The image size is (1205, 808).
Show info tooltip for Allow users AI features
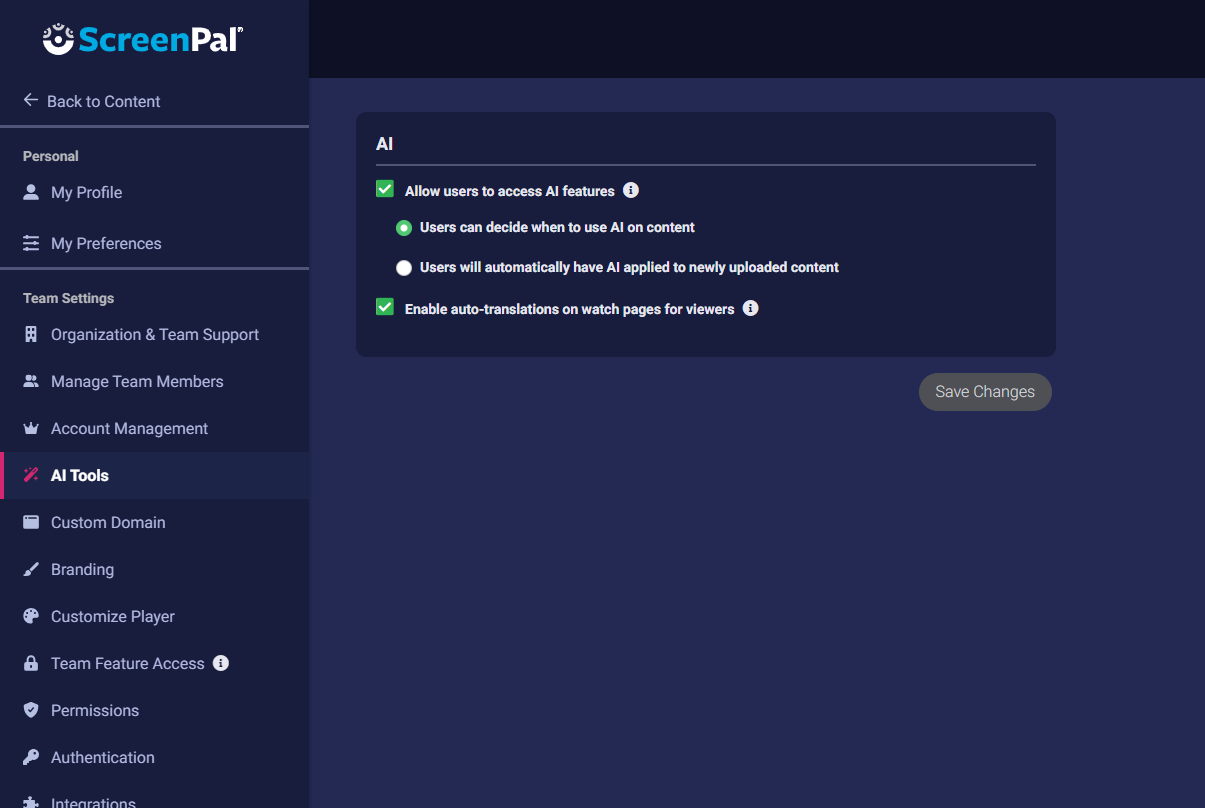pyautogui.click(x=631, y=190)
